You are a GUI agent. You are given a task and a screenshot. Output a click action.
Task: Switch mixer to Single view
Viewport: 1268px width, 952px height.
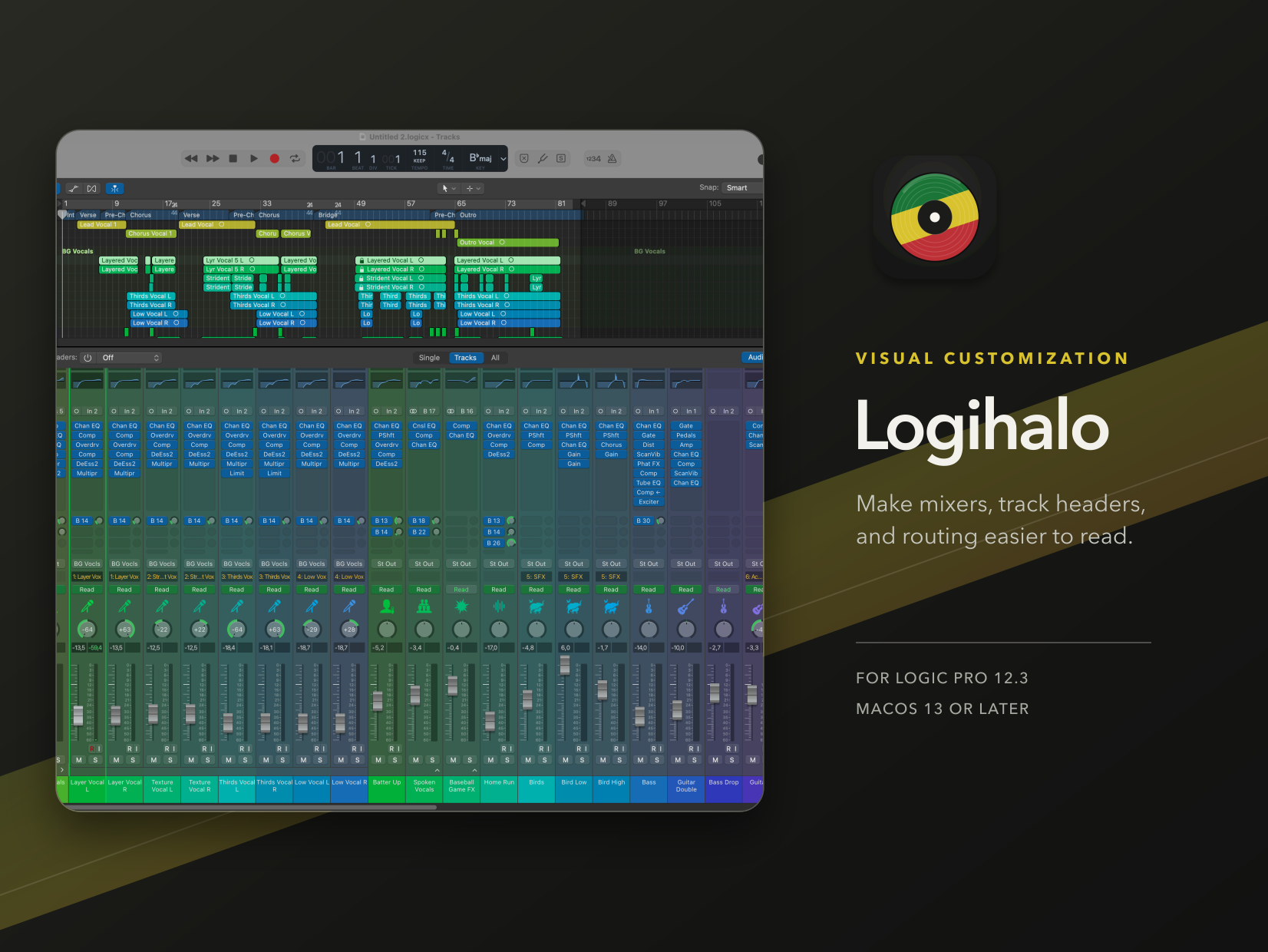coord(429,358)
